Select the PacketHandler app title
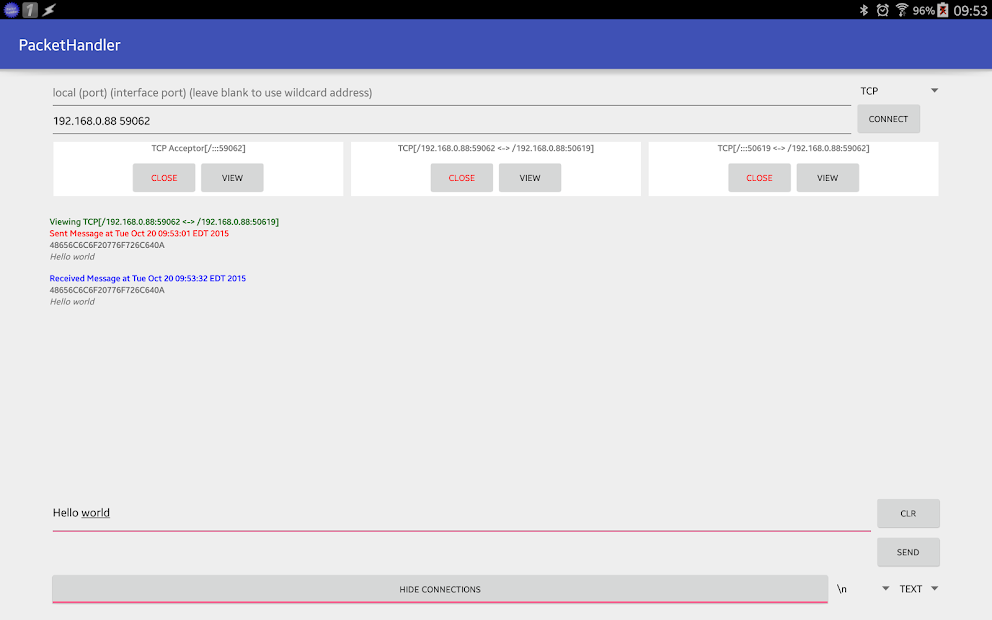Screen dimensions: 992x620 [70, 45]
